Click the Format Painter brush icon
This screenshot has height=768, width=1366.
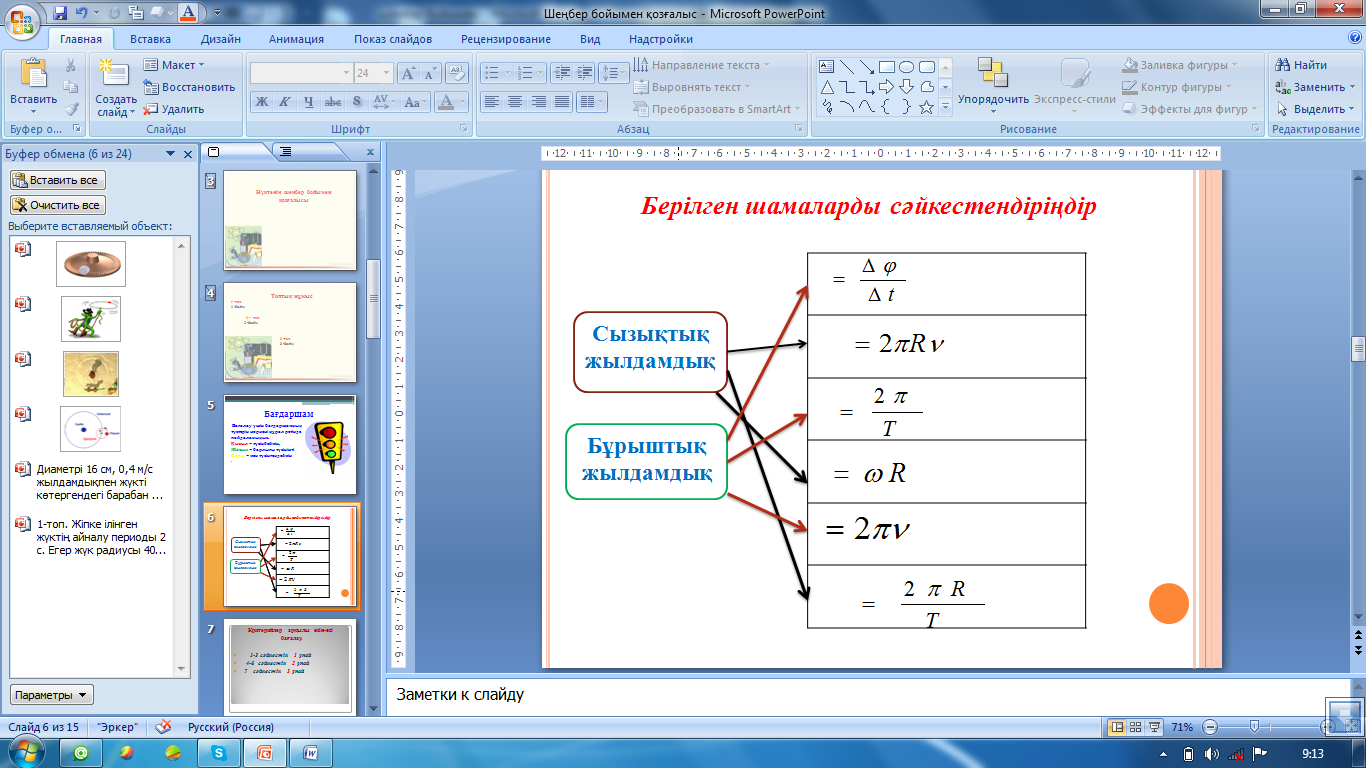[x=71, y=110]
